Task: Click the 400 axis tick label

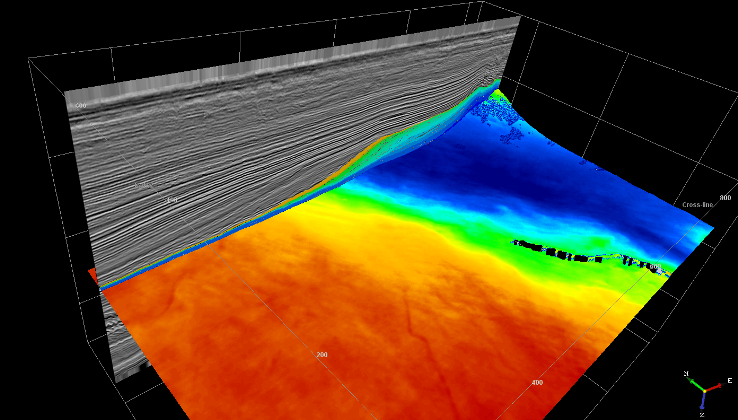Action: [536, 382]
